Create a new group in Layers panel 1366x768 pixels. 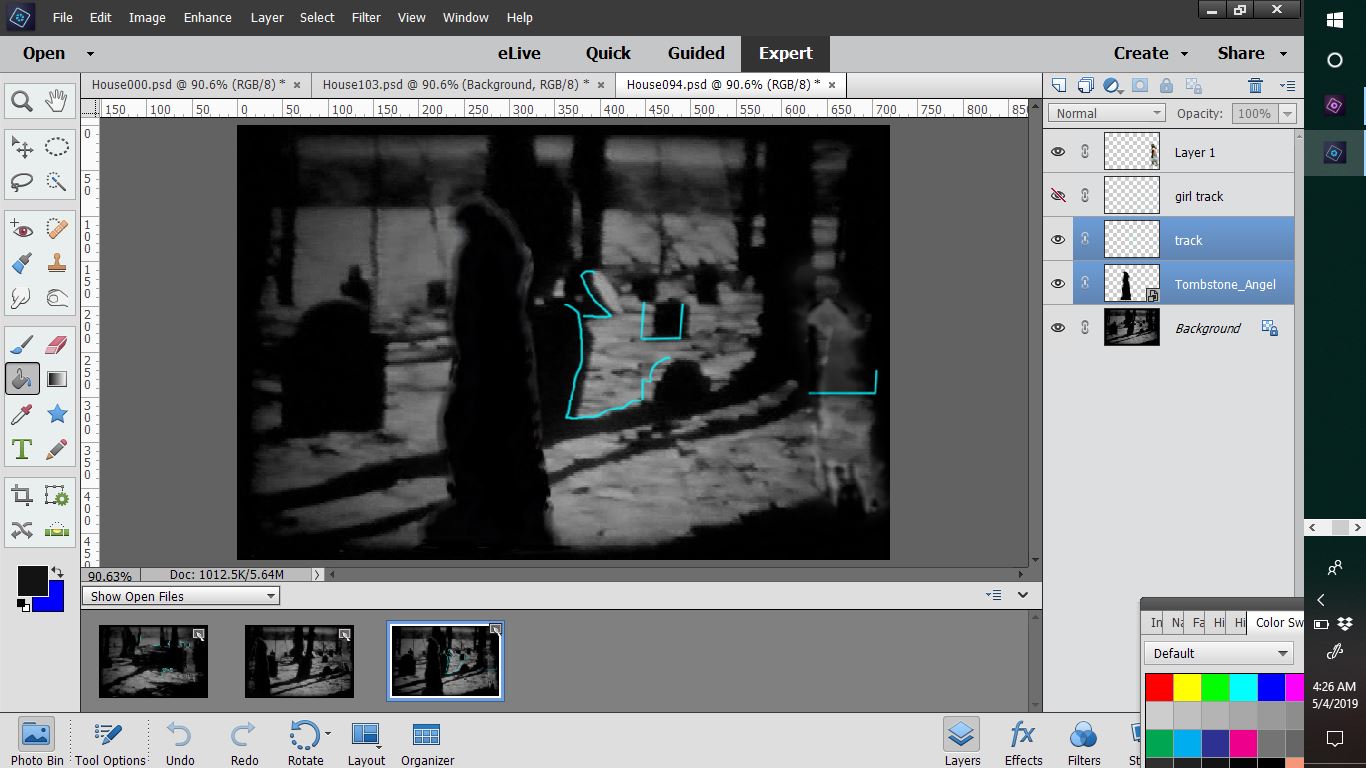[x=1086, y=86]
